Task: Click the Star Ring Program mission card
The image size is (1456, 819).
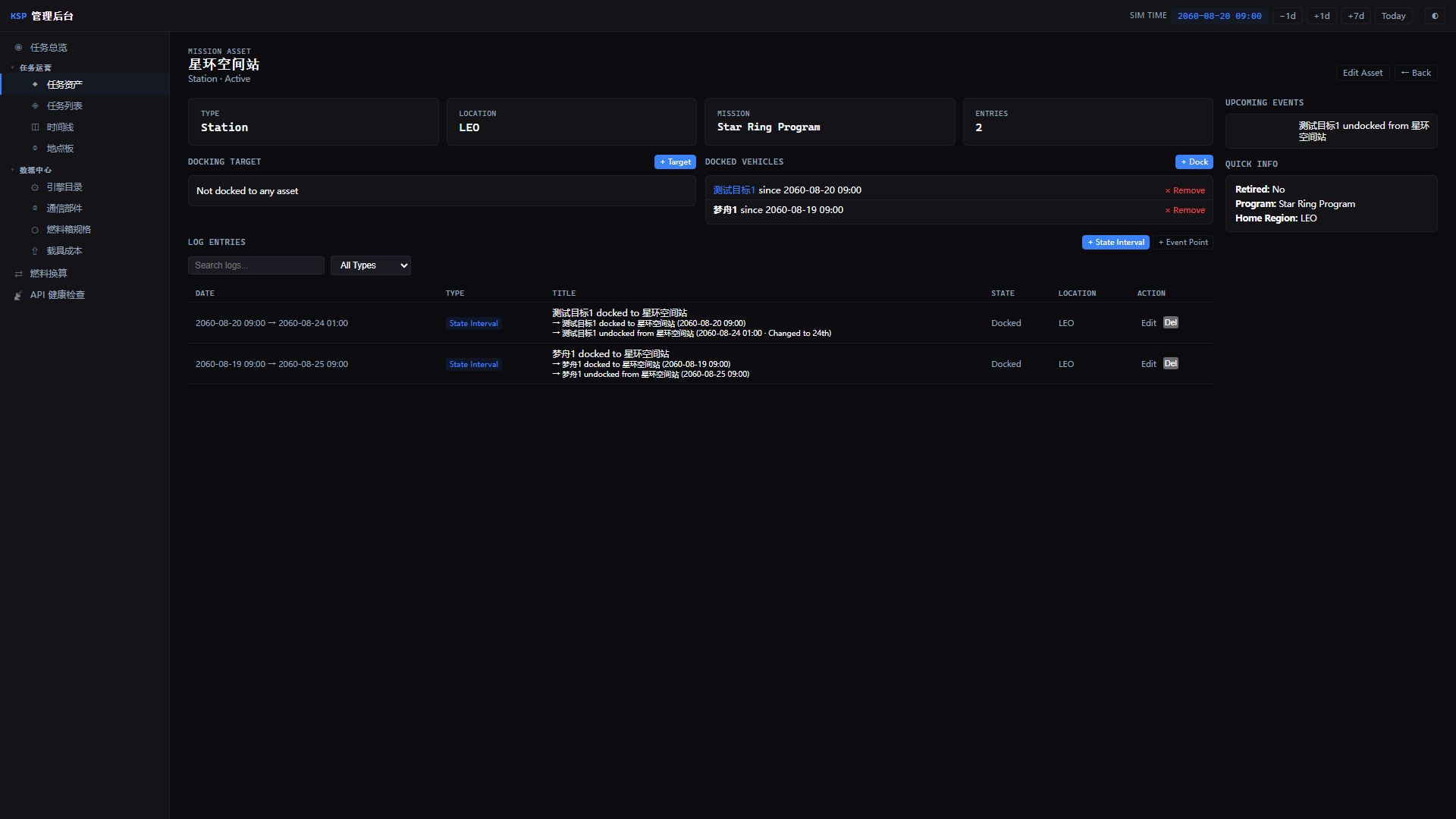Action: (x=830, y=121)
